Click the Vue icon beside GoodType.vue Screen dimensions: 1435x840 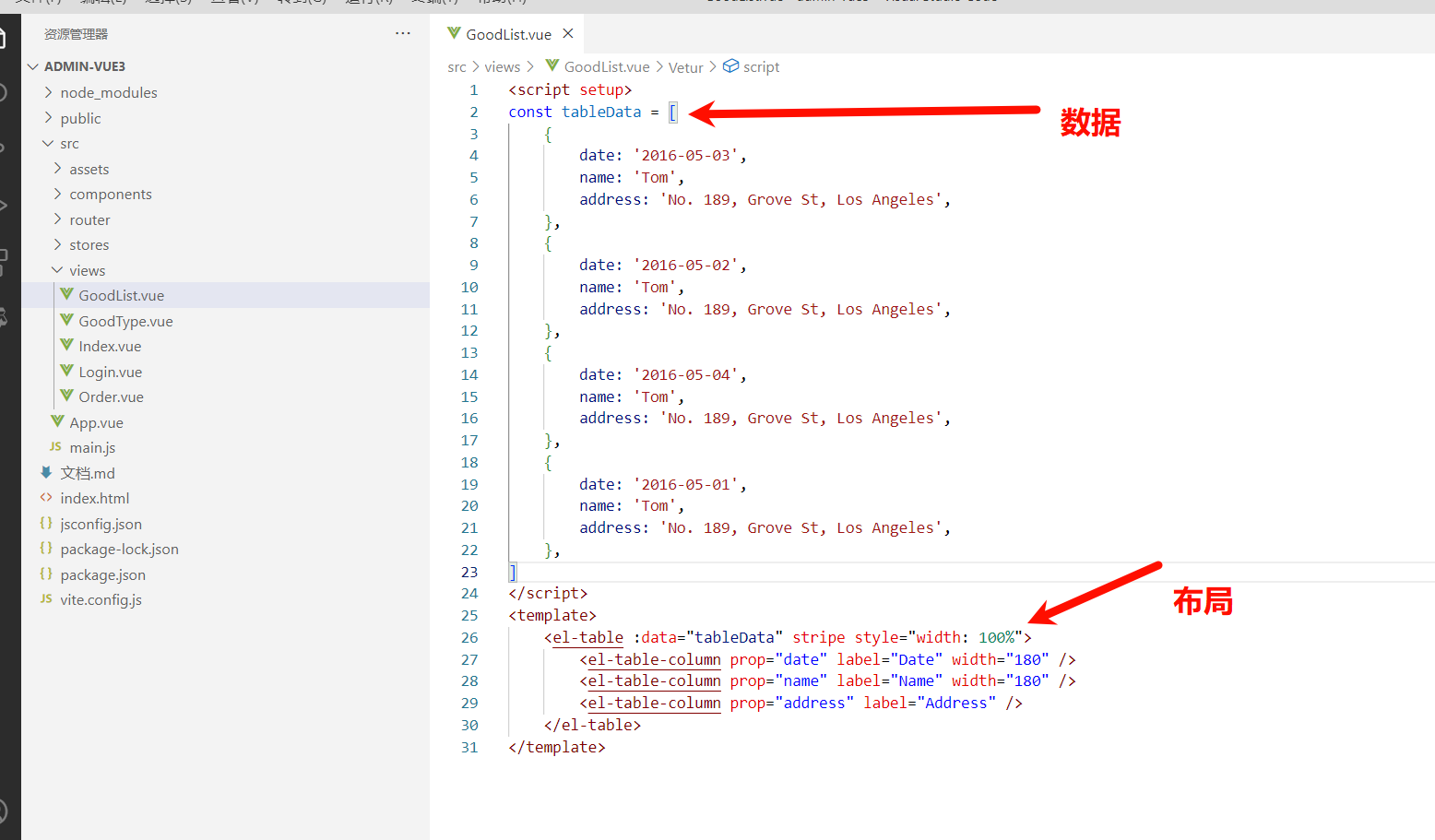coord(66,320)
